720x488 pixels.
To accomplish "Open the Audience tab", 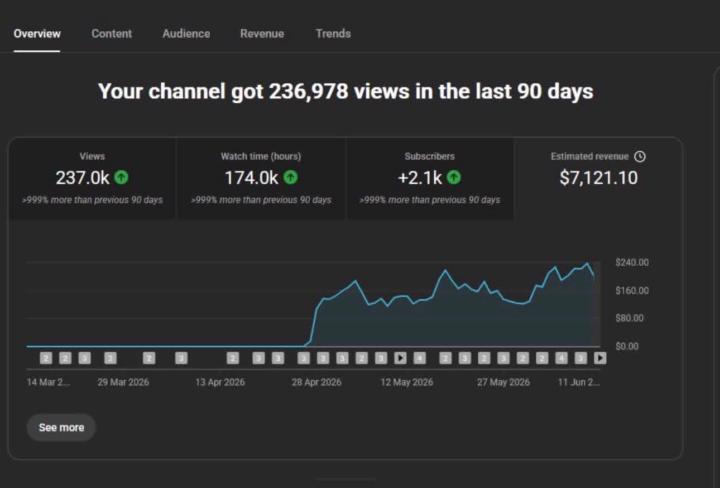I will tap(186, 34).
